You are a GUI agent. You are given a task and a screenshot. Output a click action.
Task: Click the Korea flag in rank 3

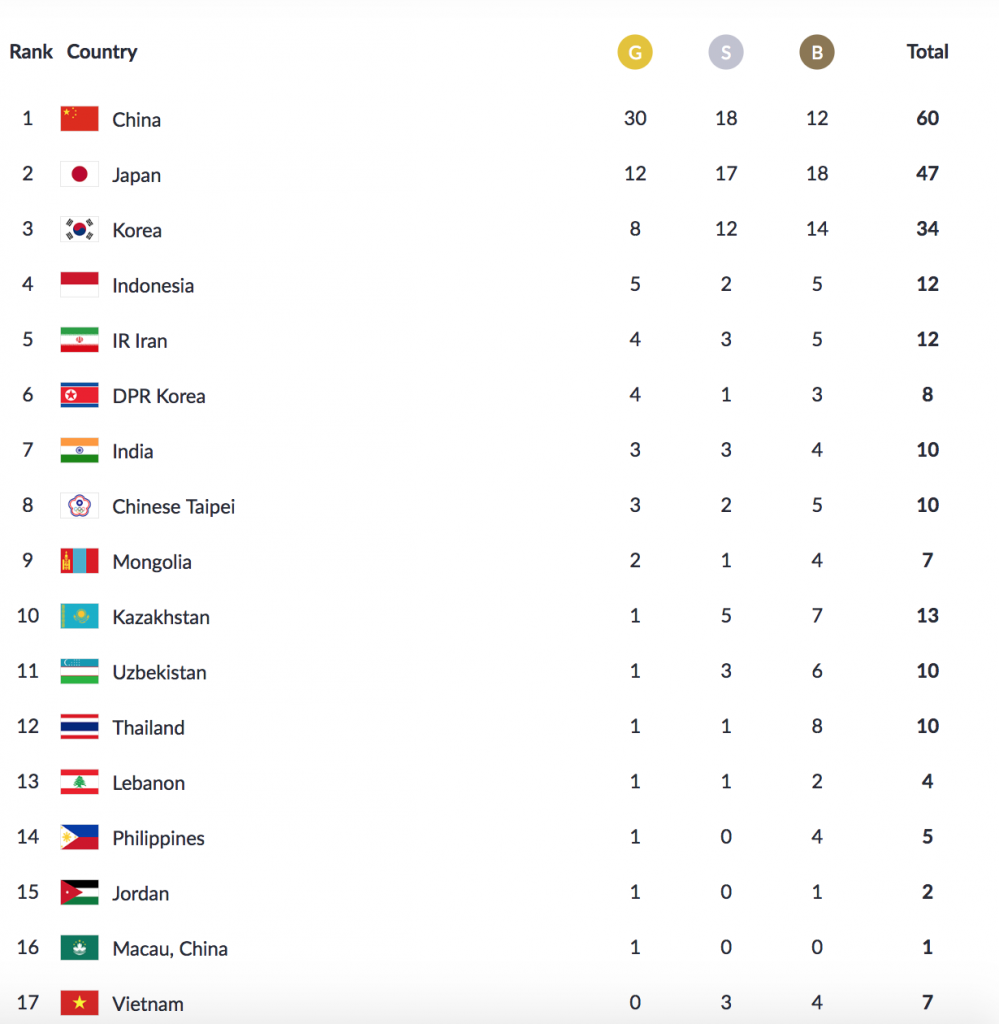point(79,230)
